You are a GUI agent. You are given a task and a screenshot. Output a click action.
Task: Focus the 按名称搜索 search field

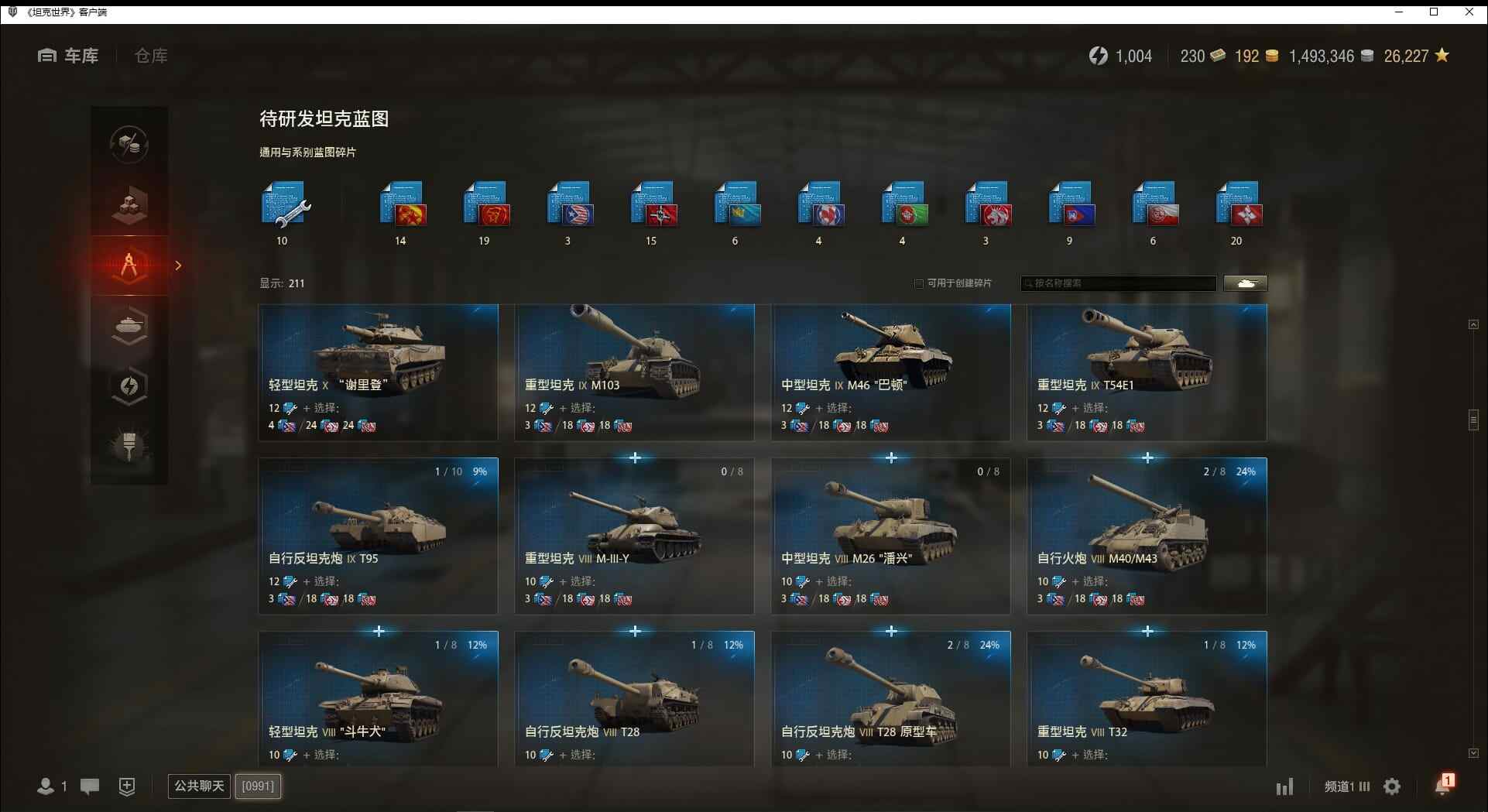[1119, 283]
